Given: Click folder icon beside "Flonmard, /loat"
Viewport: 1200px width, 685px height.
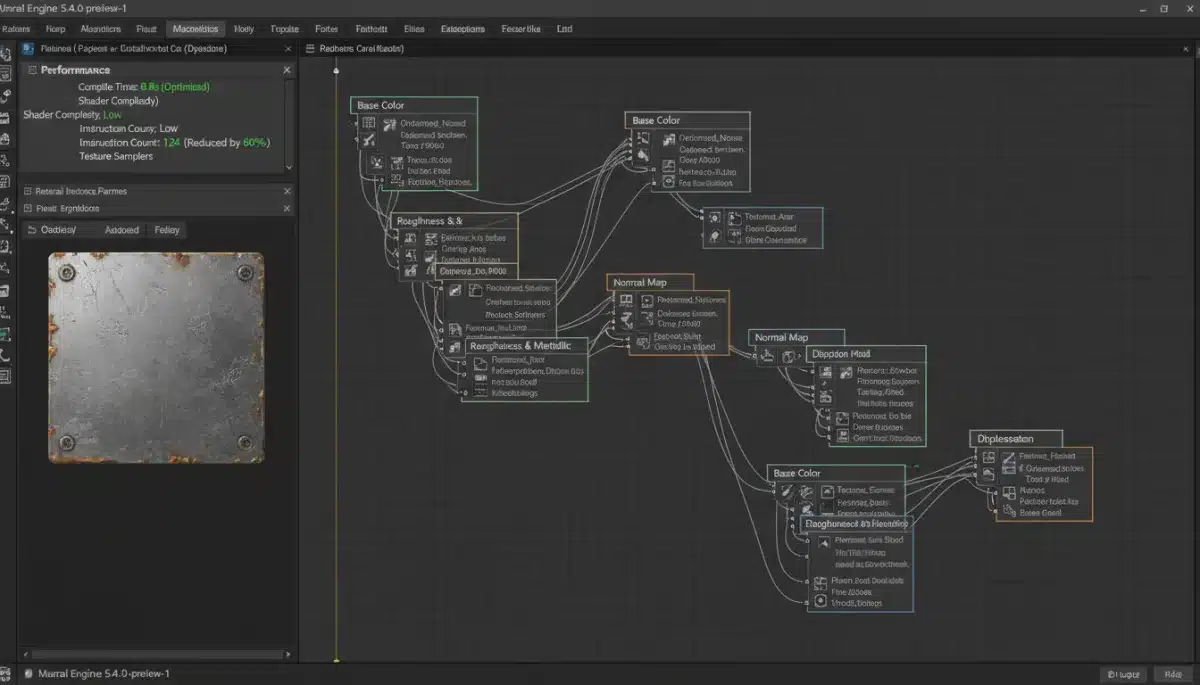Looking at the screenshot, I should pyautogui.click(x=479, y=362).
